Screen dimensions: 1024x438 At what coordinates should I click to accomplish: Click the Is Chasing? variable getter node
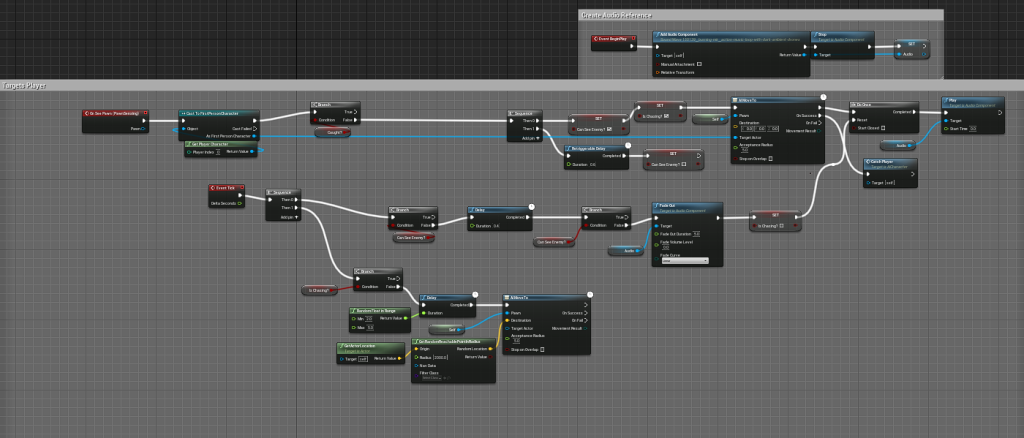318,290
